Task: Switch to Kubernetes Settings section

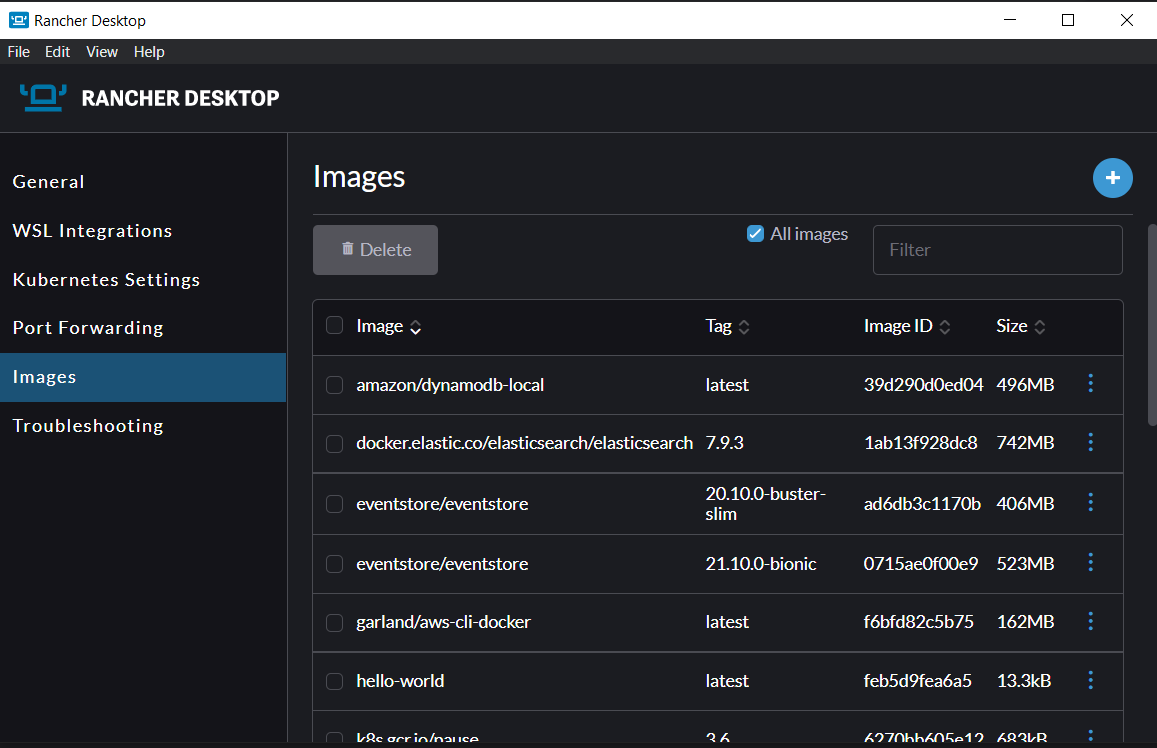Action: tap(106, 279)
